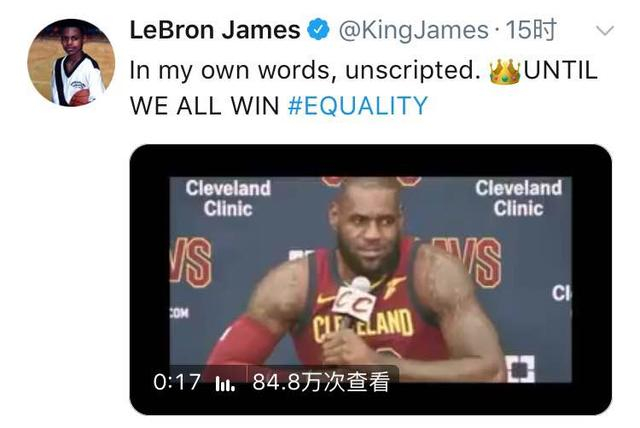The image size is (640, 428).
Task: Click the crown emoji in tweet
Action: click(x=505, y=71)
